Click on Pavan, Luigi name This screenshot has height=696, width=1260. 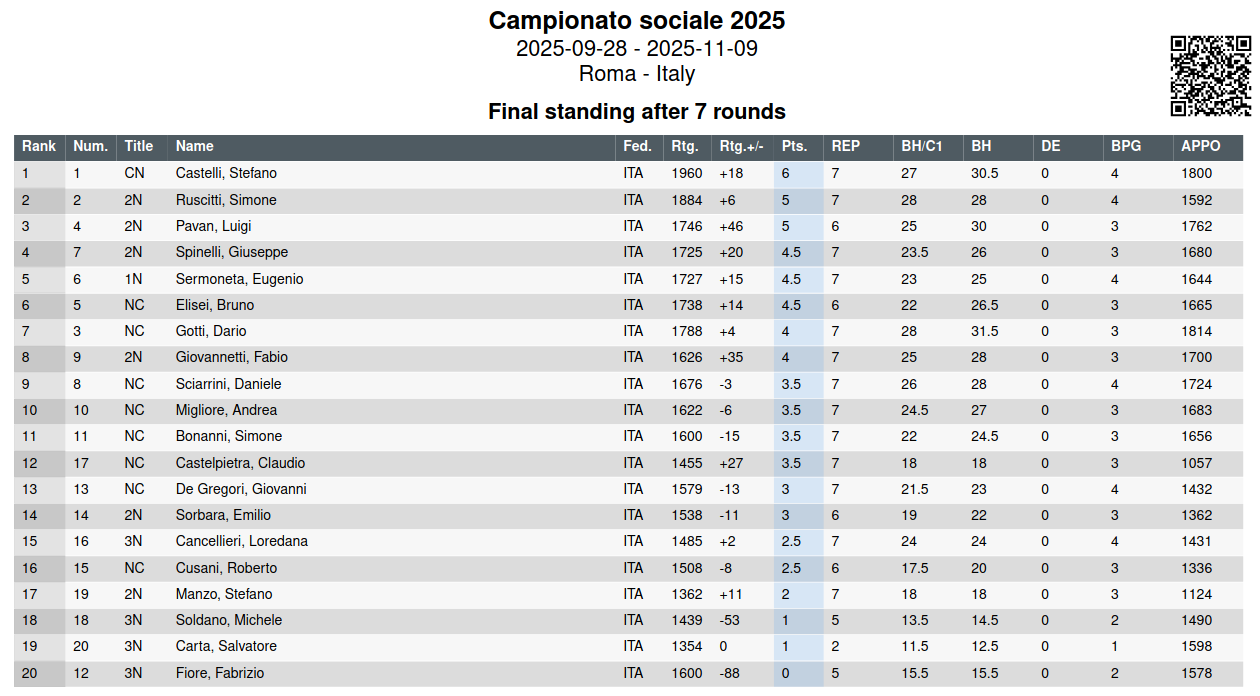(x=213, y=227)
